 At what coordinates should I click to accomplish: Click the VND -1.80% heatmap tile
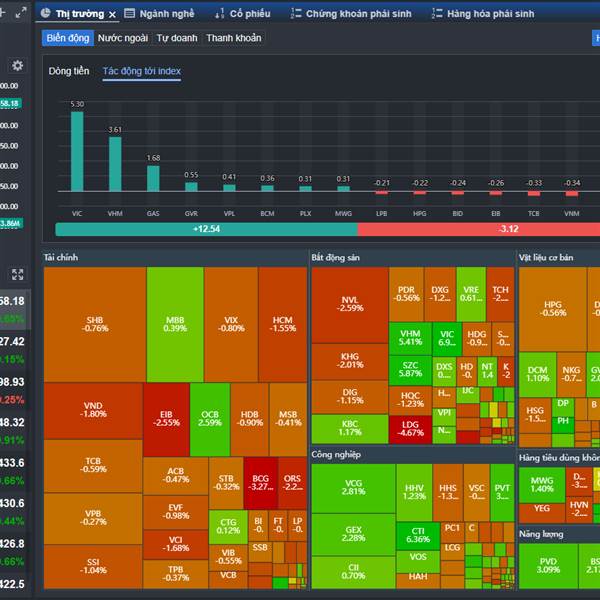coord(93,410)
